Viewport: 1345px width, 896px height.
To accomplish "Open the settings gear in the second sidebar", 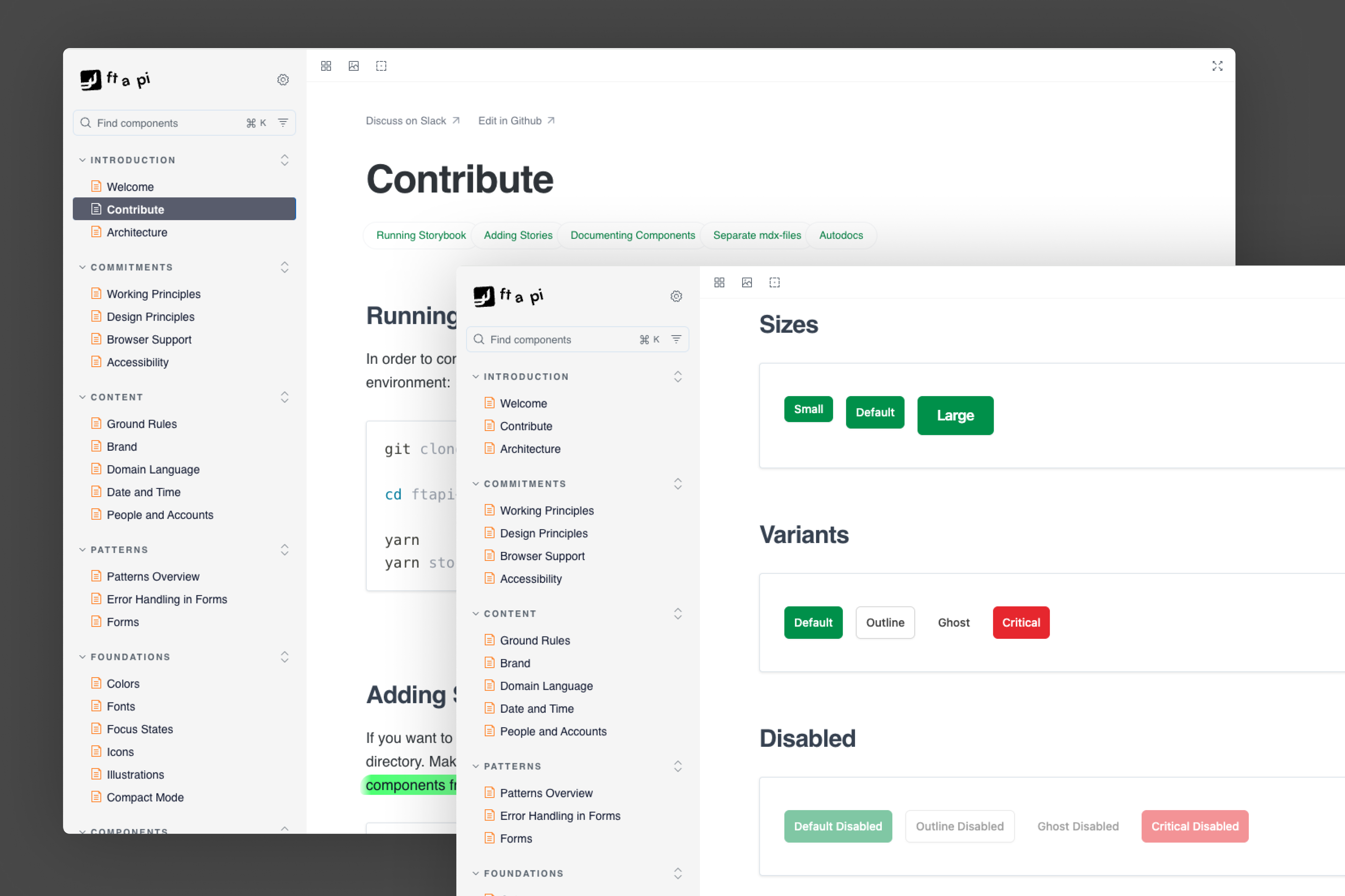I will tap(676, 296).
